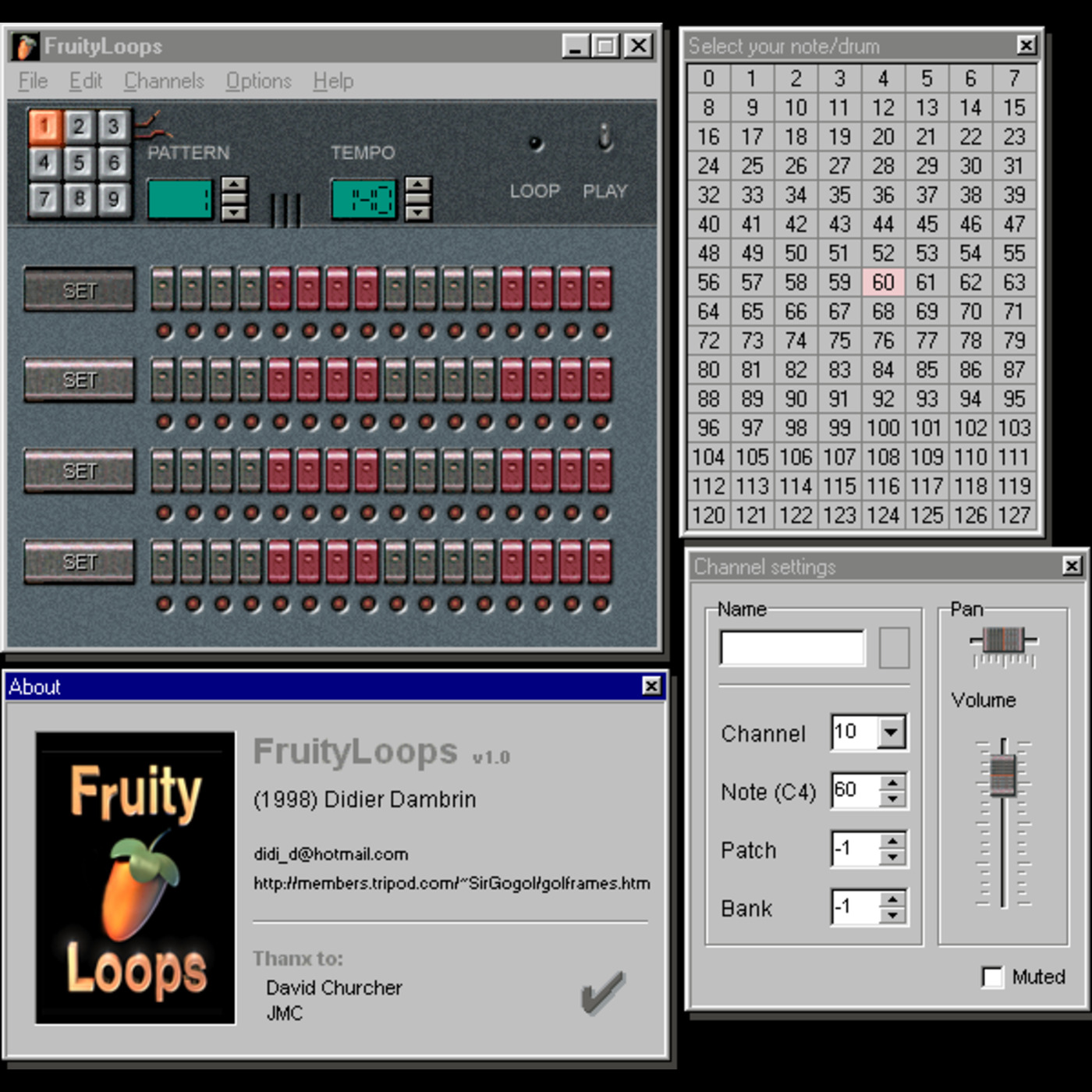Select pattern 9 on the number keypad
Screen dimensions: 1092x1092
(113, 199)
